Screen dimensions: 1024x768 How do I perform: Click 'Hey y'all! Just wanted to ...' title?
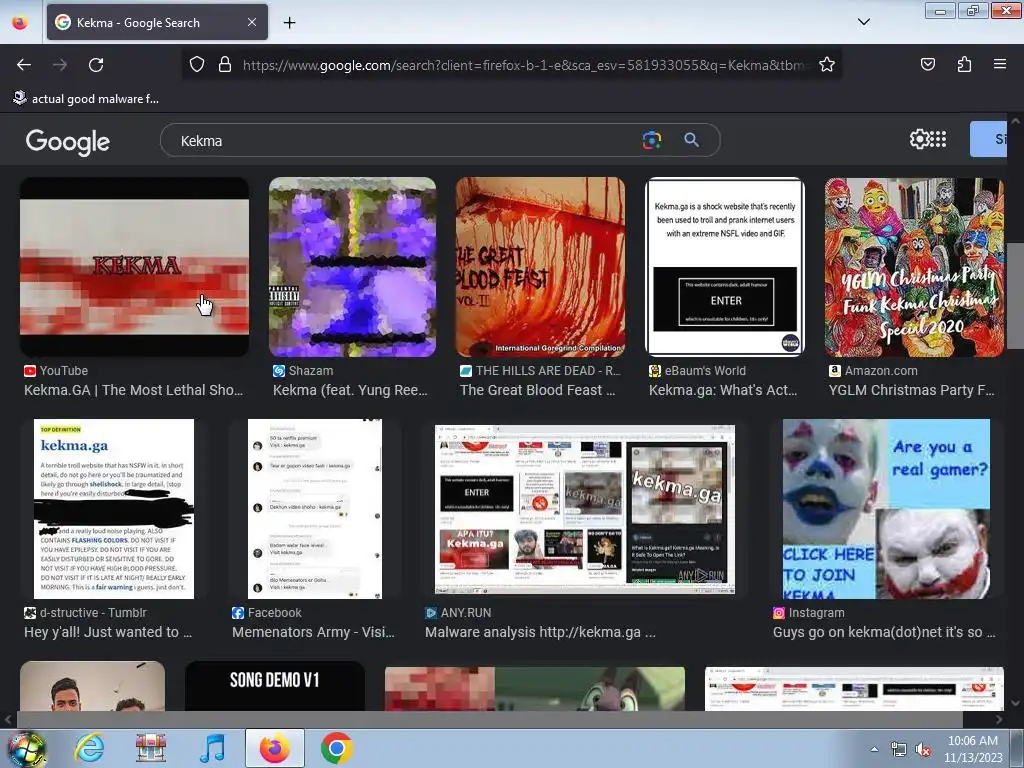click(108, 632)
